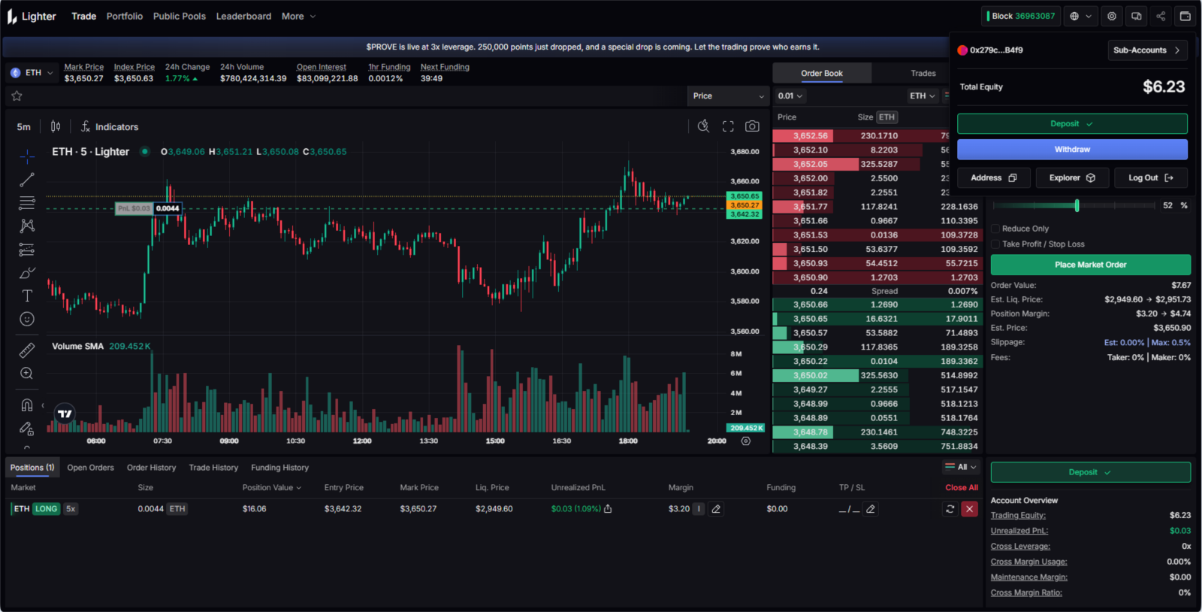Click Place Market Order button
This screenshot has height=612, width=1202.
click(x=1089, y=265)
